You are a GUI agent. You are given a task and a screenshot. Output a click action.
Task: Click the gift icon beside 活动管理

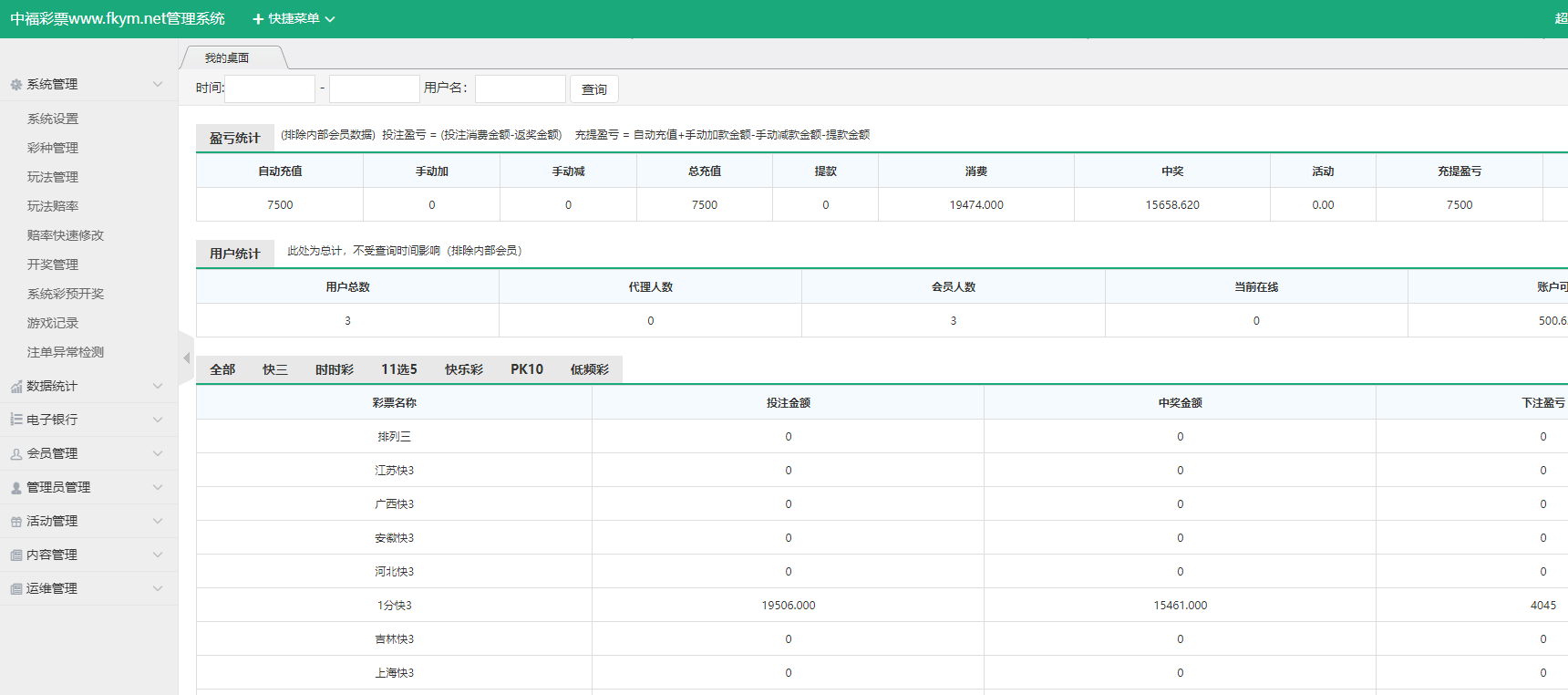coord(15,522)
